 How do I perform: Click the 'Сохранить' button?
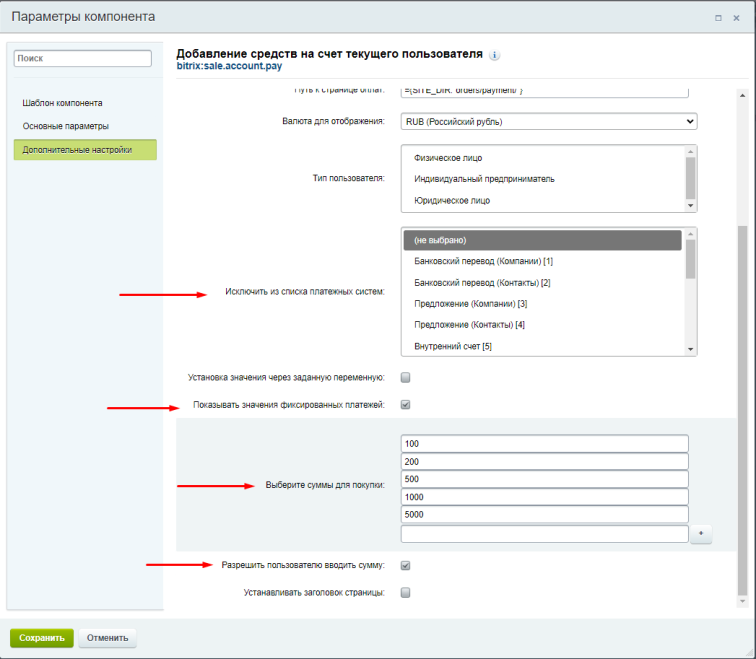coord(41,638)
